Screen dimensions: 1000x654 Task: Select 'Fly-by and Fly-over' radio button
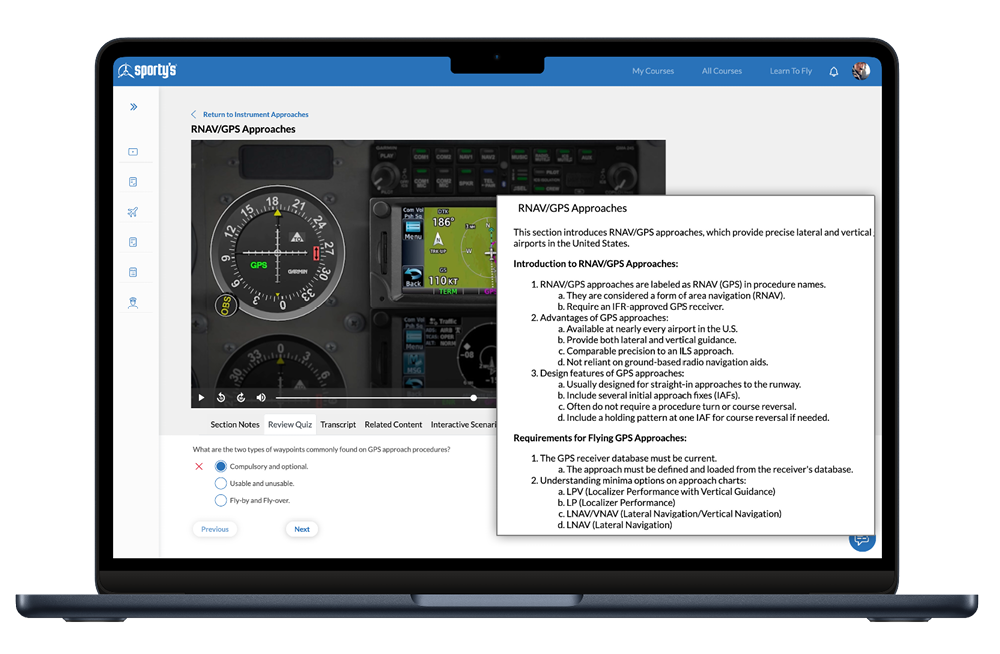tap(221, 500)
